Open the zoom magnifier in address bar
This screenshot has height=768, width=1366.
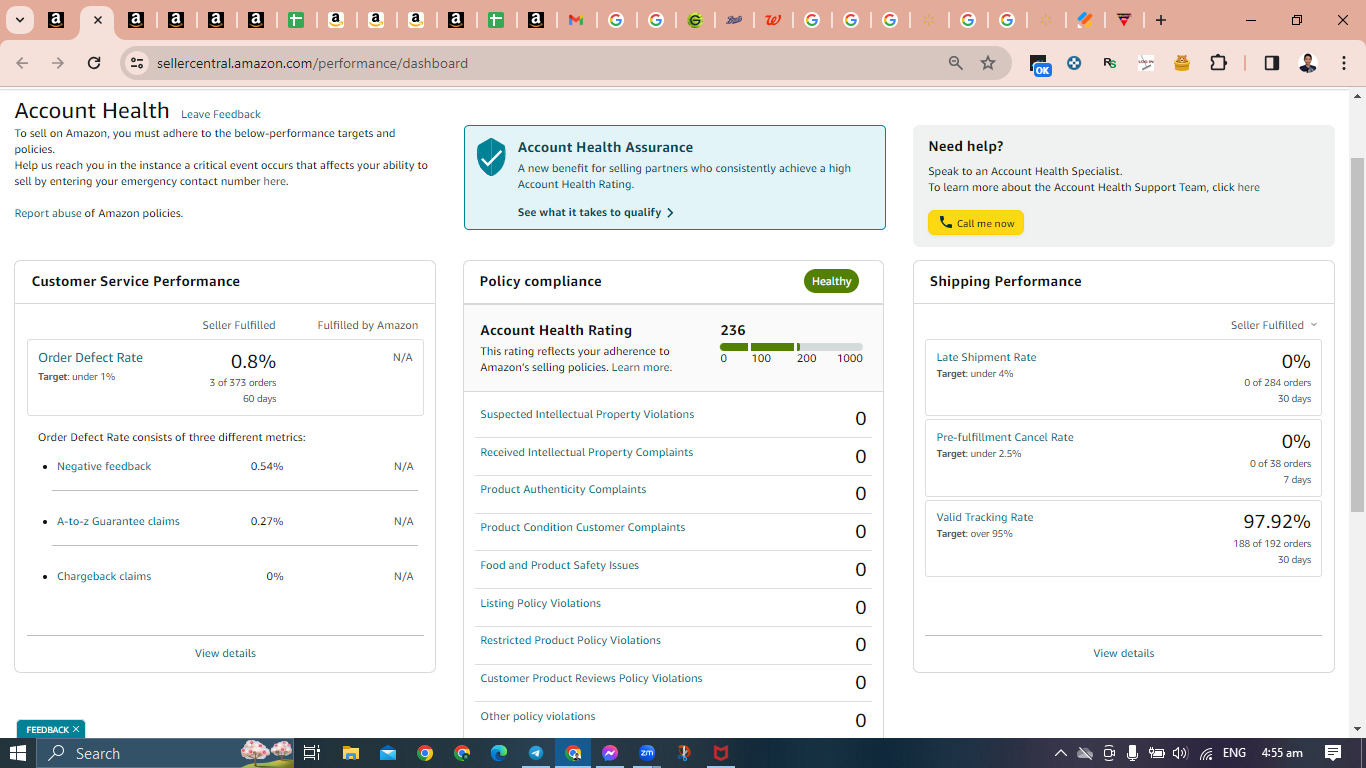click(x=956, y=63)
